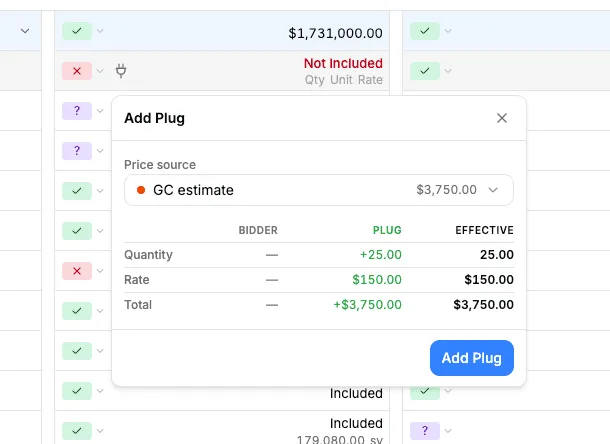
Task: Click the 179,080.00 sy quantity text
Action: point(340,440)
